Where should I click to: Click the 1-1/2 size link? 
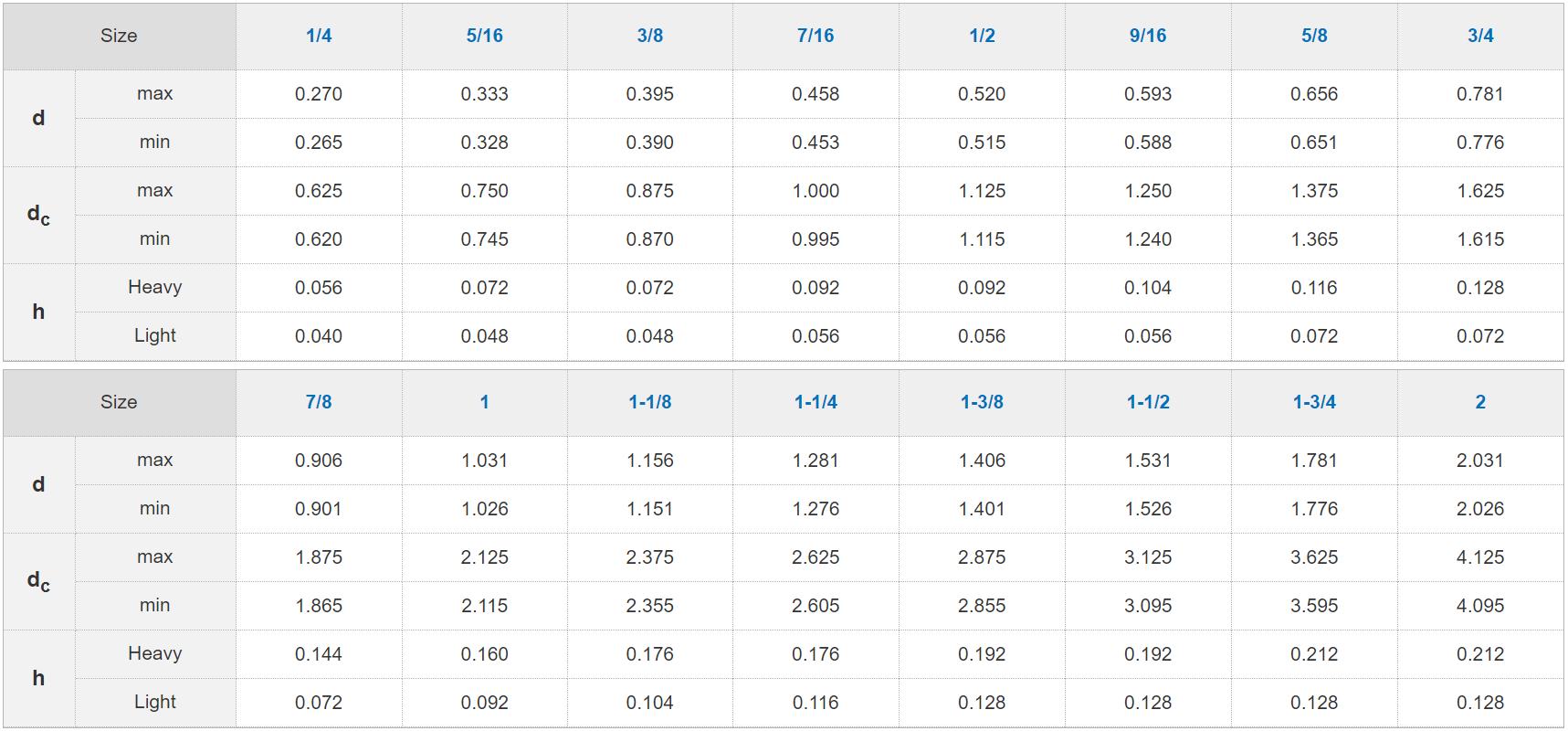click(1148, 402)
